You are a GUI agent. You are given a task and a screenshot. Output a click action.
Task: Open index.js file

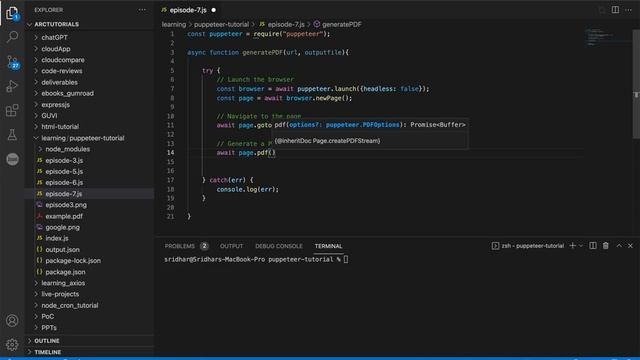click(57, 238)
